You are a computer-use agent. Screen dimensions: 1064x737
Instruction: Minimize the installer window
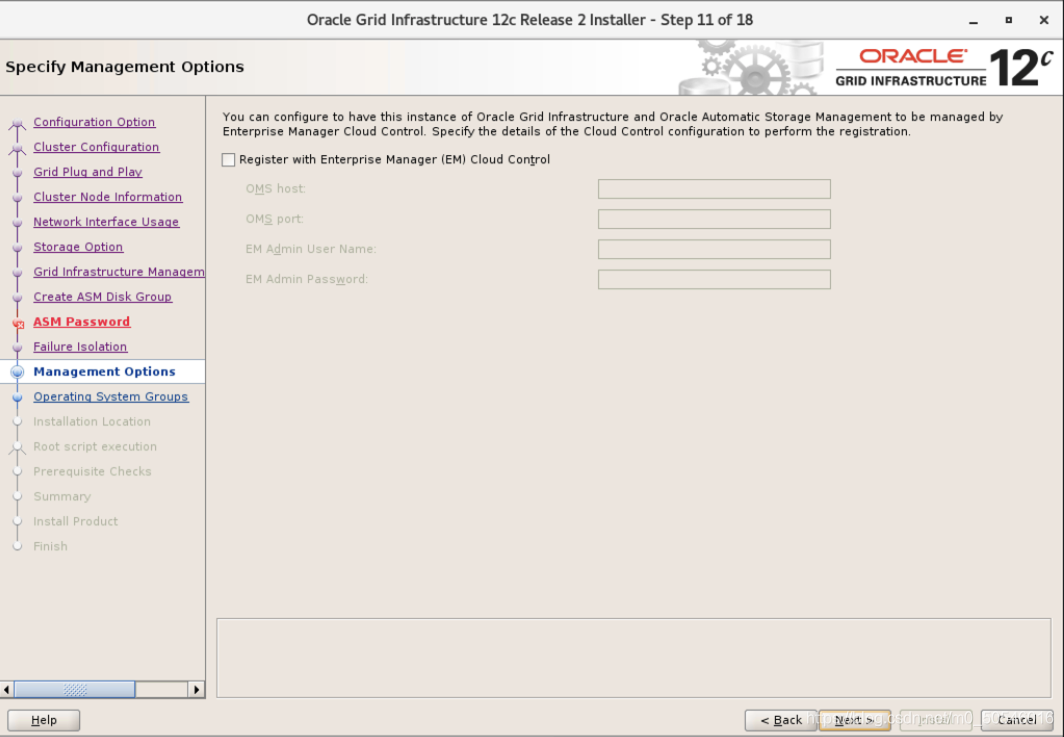click(973, 20)
